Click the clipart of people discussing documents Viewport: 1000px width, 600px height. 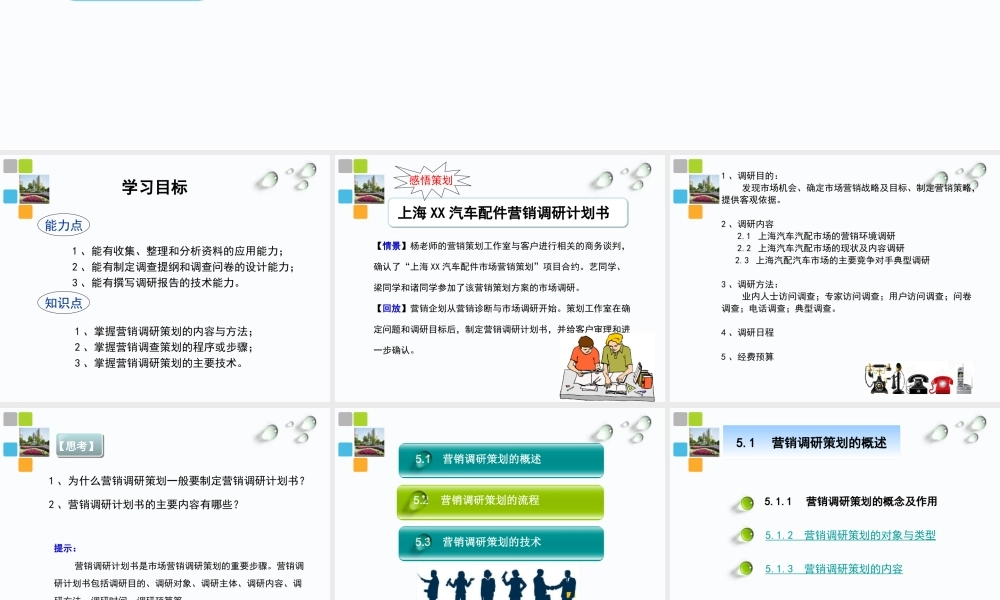[x=606, y=365]
